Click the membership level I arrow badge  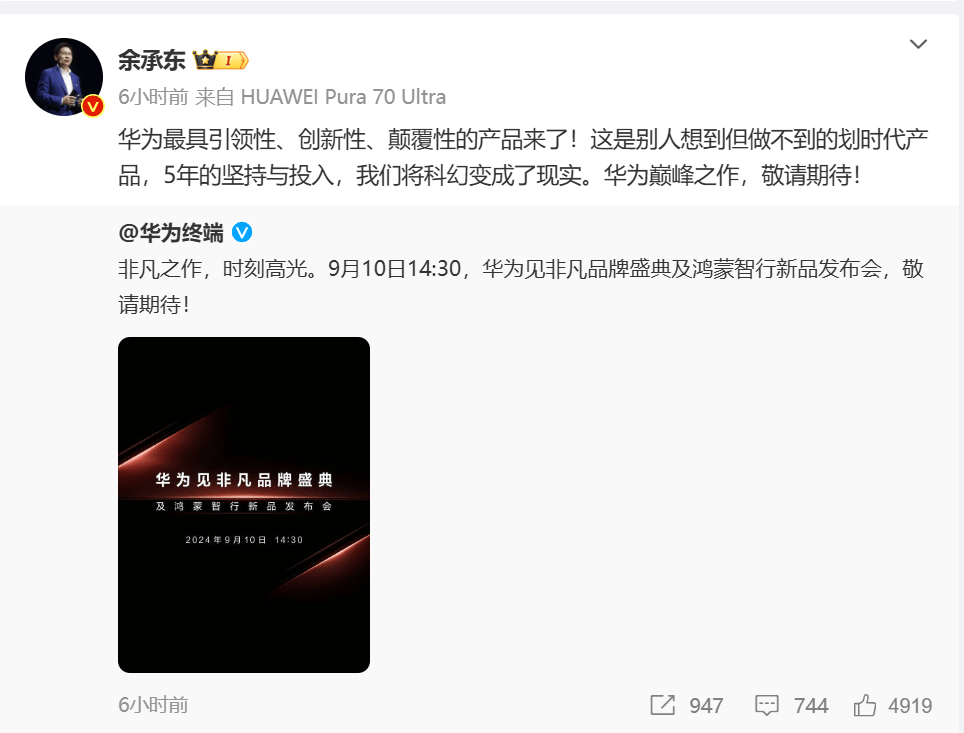click(232, 60)
